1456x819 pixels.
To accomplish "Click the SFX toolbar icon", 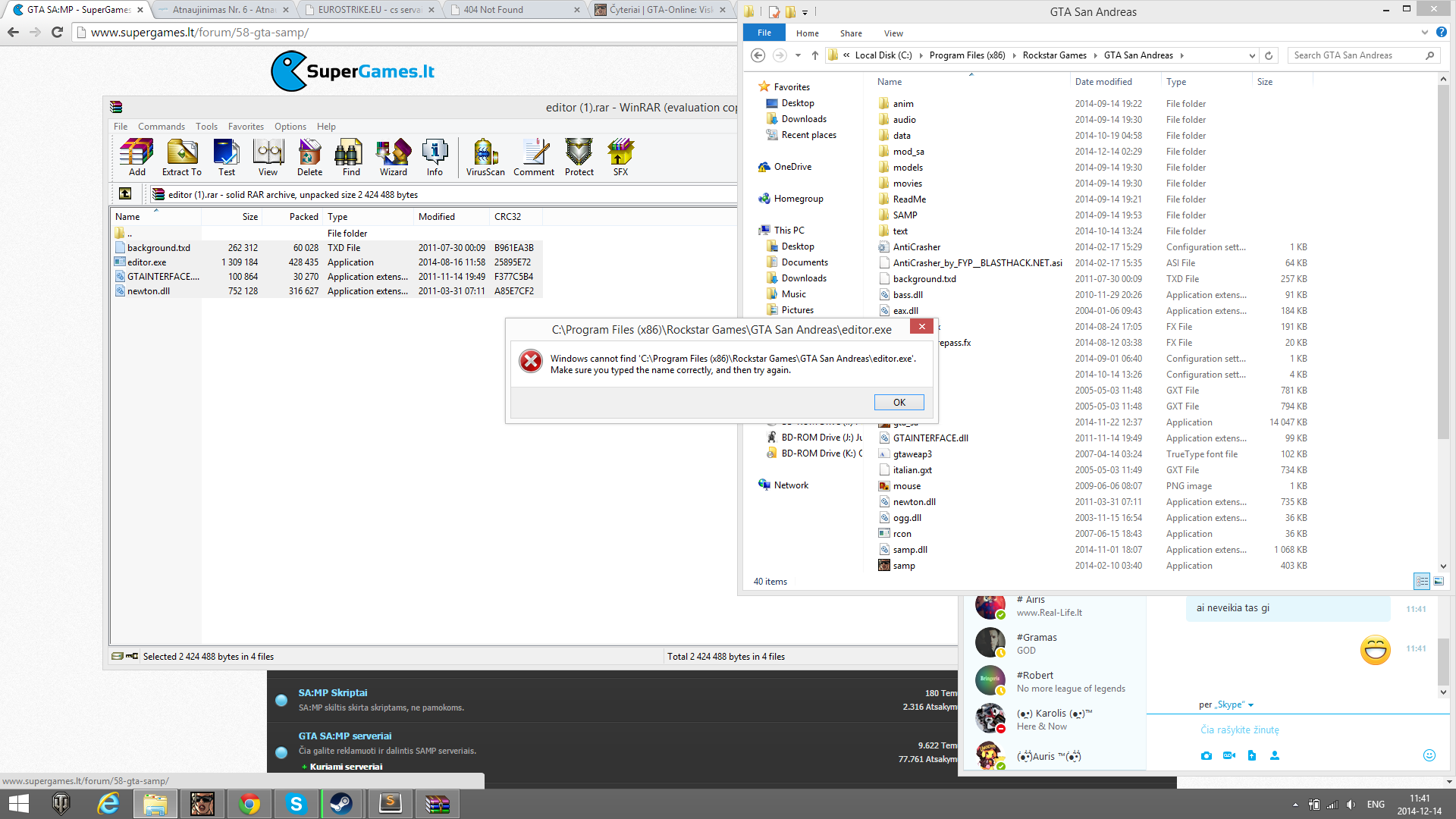I will [x=620, y=158].
